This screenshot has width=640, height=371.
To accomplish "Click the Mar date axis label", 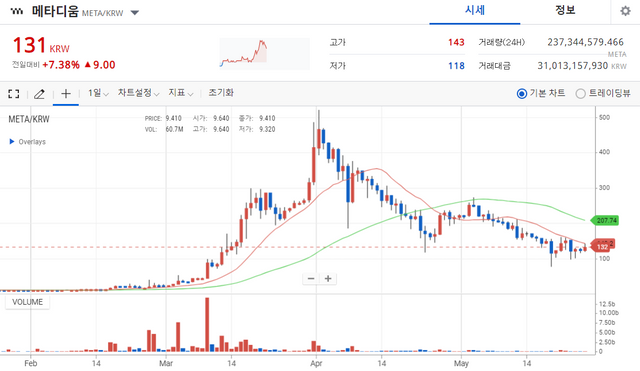I will [x=166, y=363].
